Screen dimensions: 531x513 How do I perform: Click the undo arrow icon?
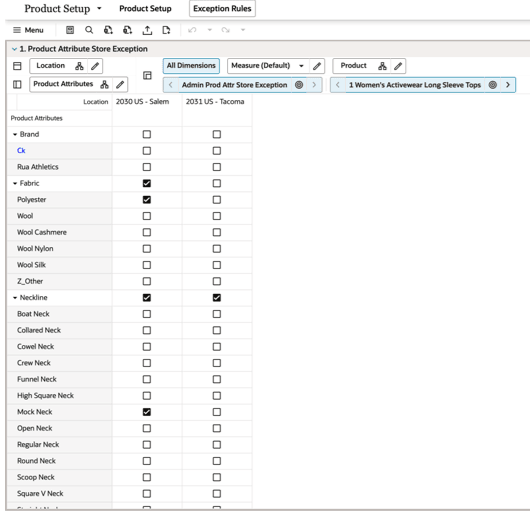192,30
